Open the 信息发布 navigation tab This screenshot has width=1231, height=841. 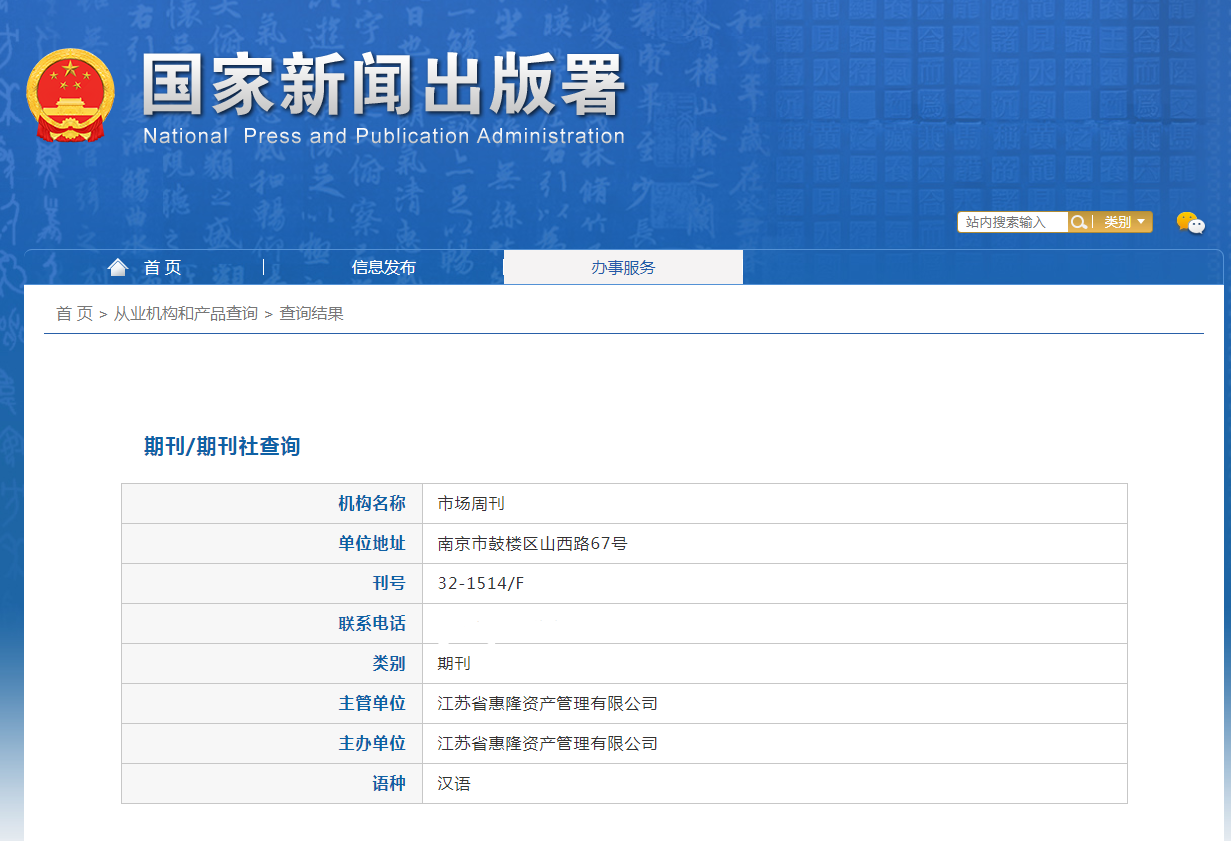[x=383, y=267]
